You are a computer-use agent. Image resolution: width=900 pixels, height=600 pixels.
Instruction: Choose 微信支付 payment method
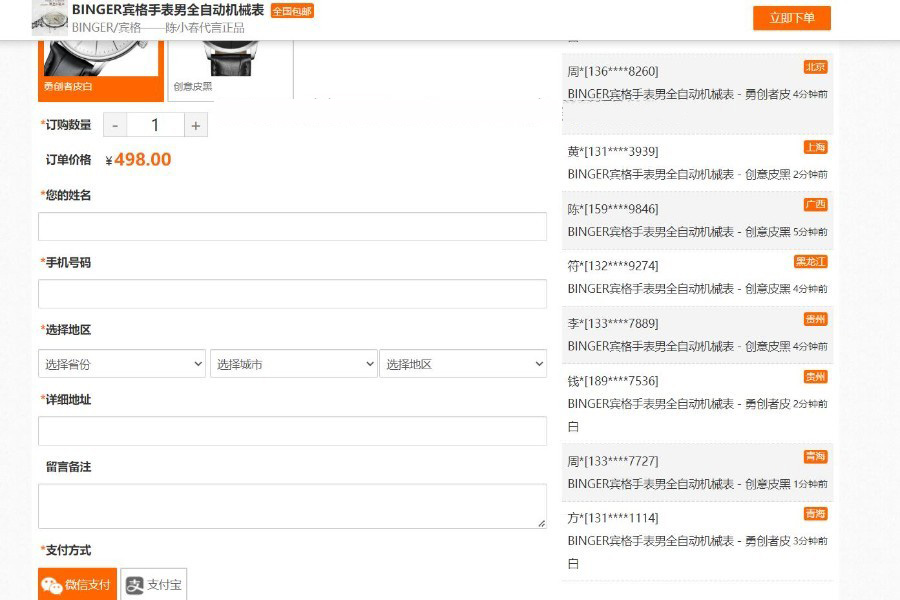pyautogui.click(x=77, y=584)
